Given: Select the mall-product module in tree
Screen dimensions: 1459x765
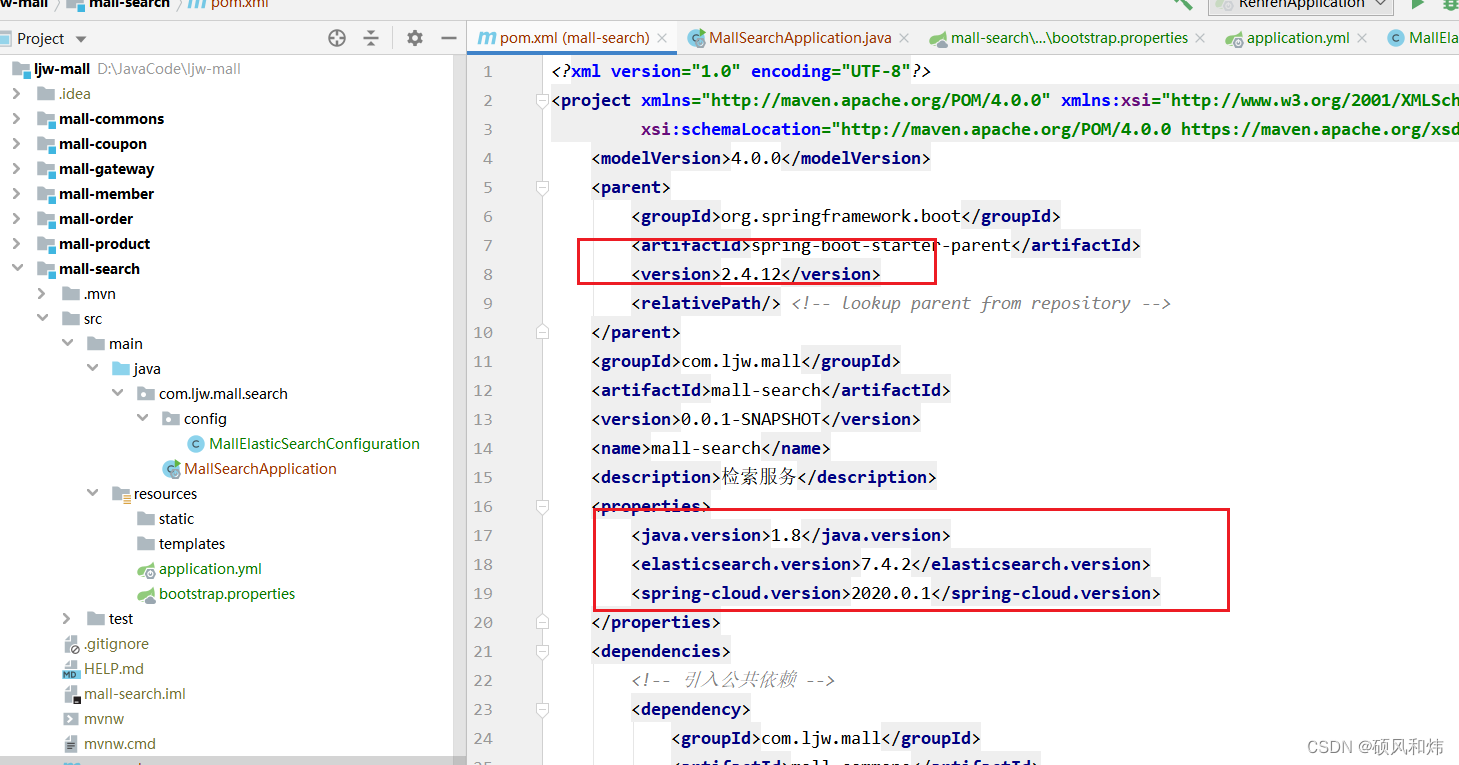Looking at the screenshot, I should [x=104, y=244].
